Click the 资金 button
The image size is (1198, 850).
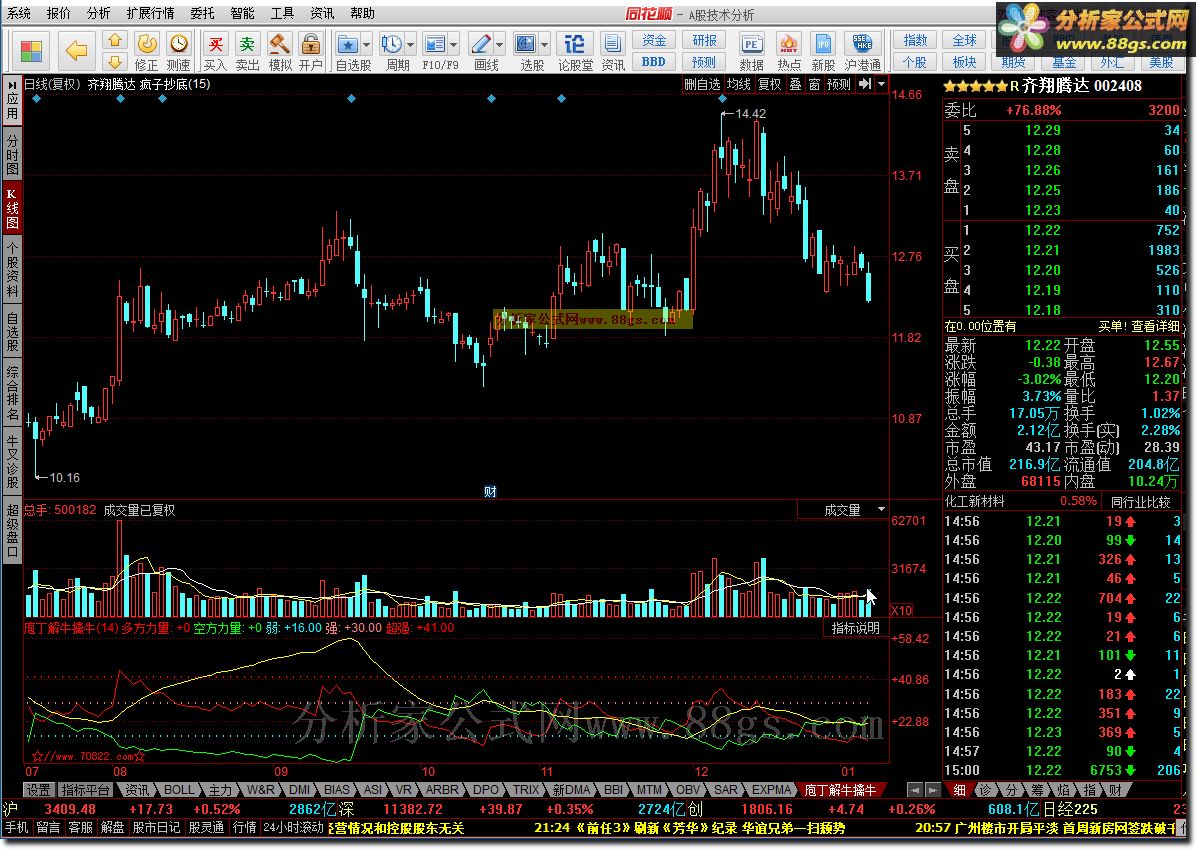click(654, 40)
